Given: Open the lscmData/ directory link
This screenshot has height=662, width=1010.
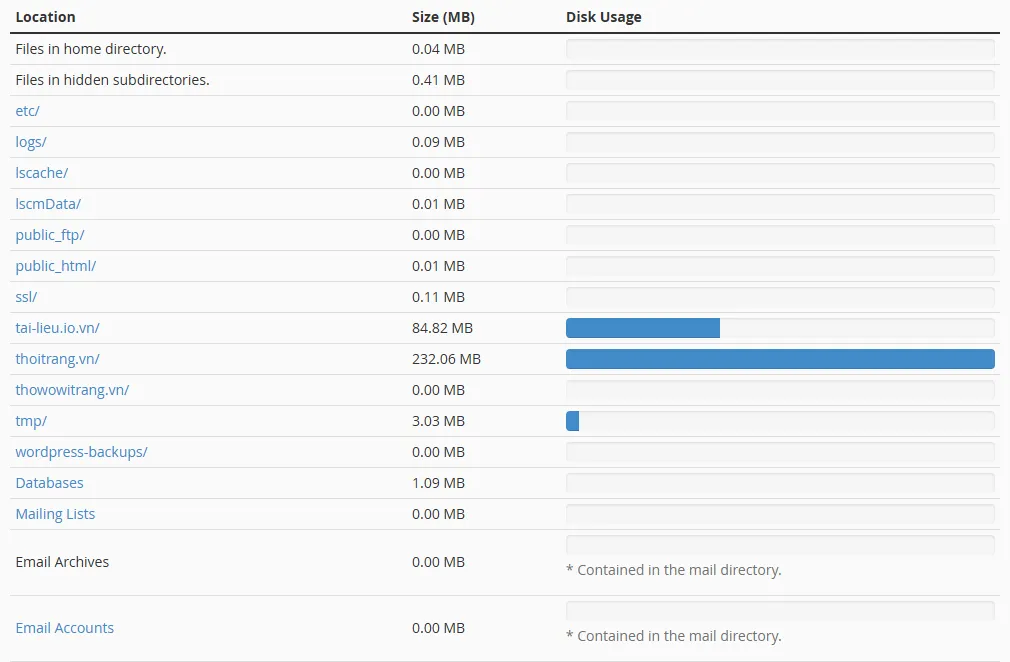Looking at the screenshot, I should [x=48, y=203].
